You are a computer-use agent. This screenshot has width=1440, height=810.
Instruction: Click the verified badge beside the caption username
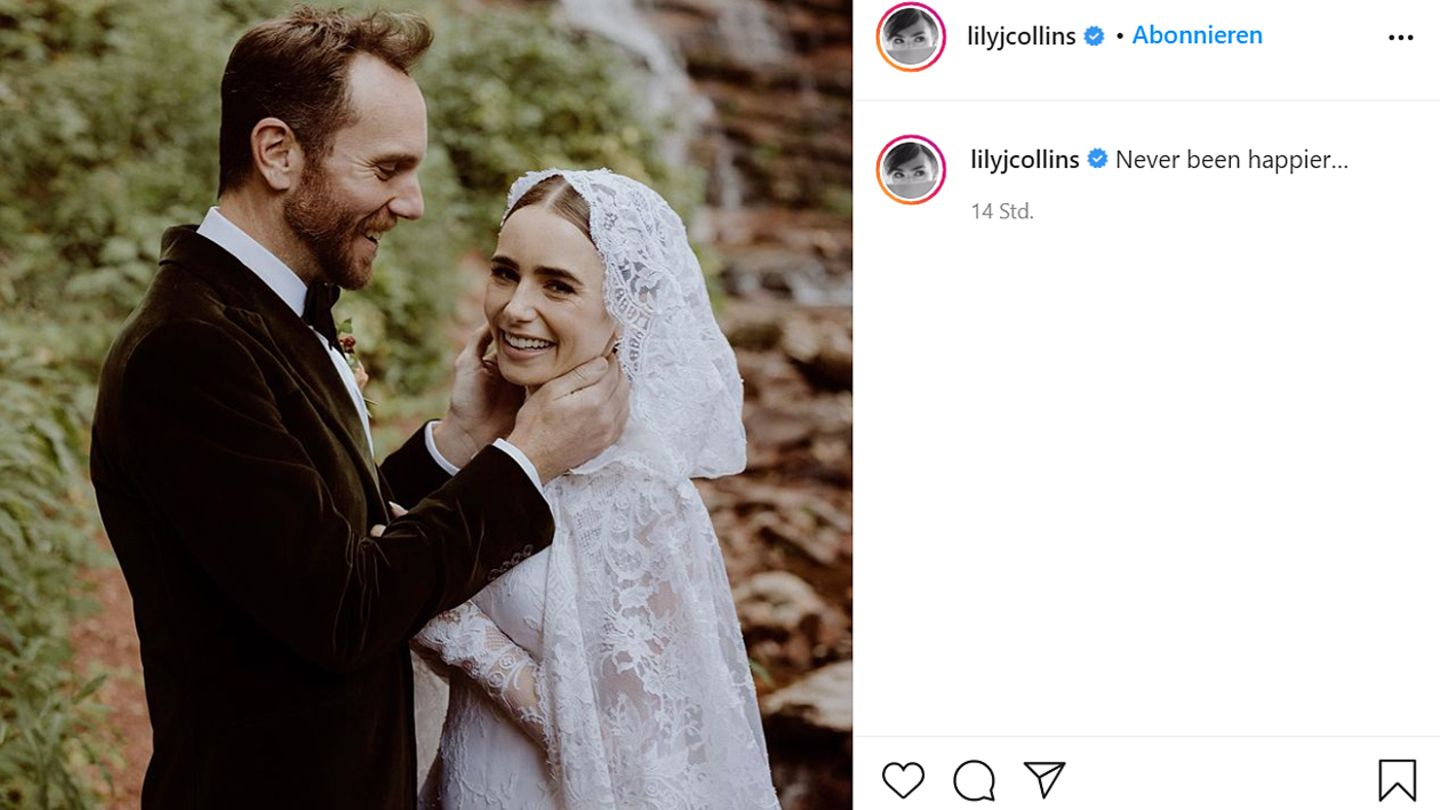click(1097, 159)
